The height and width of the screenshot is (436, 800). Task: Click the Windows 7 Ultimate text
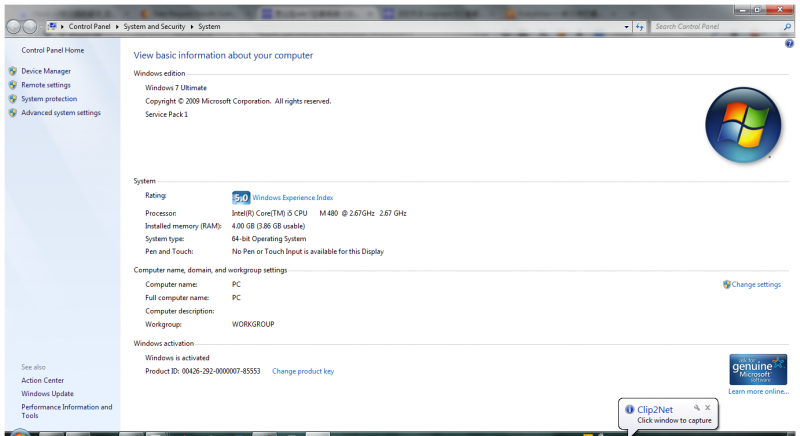(x=176, y=88)
